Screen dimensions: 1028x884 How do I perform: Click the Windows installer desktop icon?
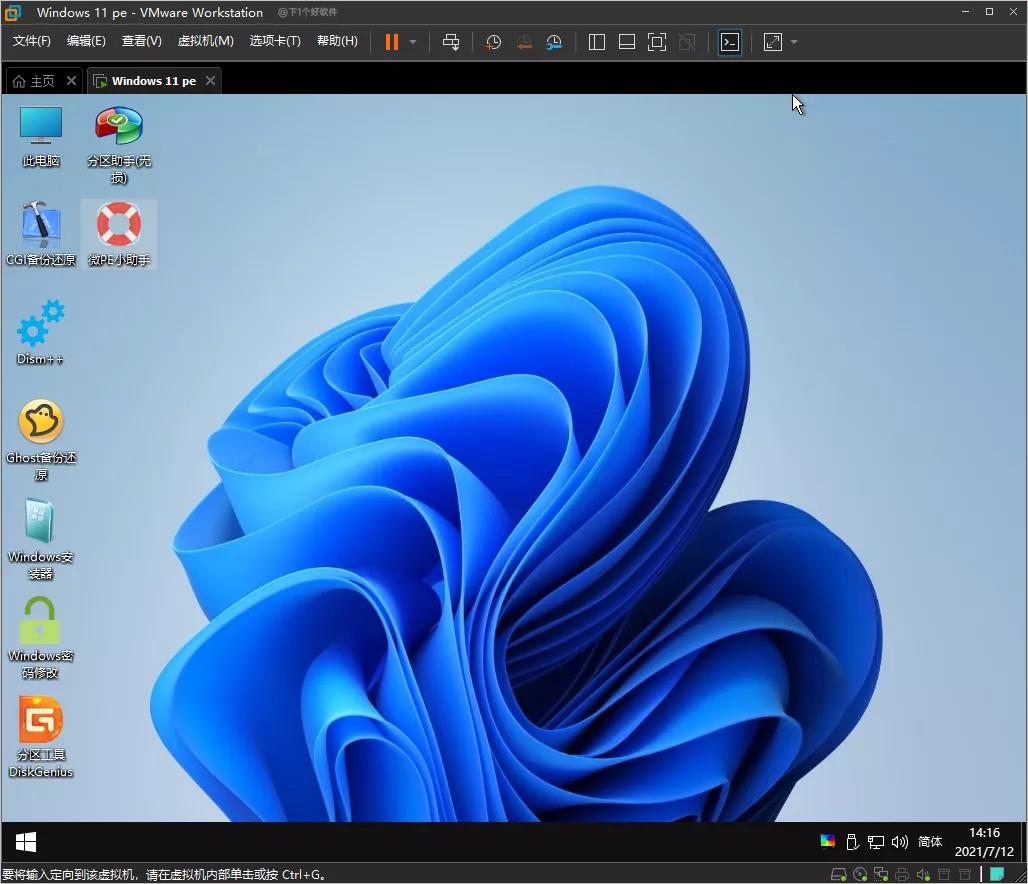coord(41,523)
